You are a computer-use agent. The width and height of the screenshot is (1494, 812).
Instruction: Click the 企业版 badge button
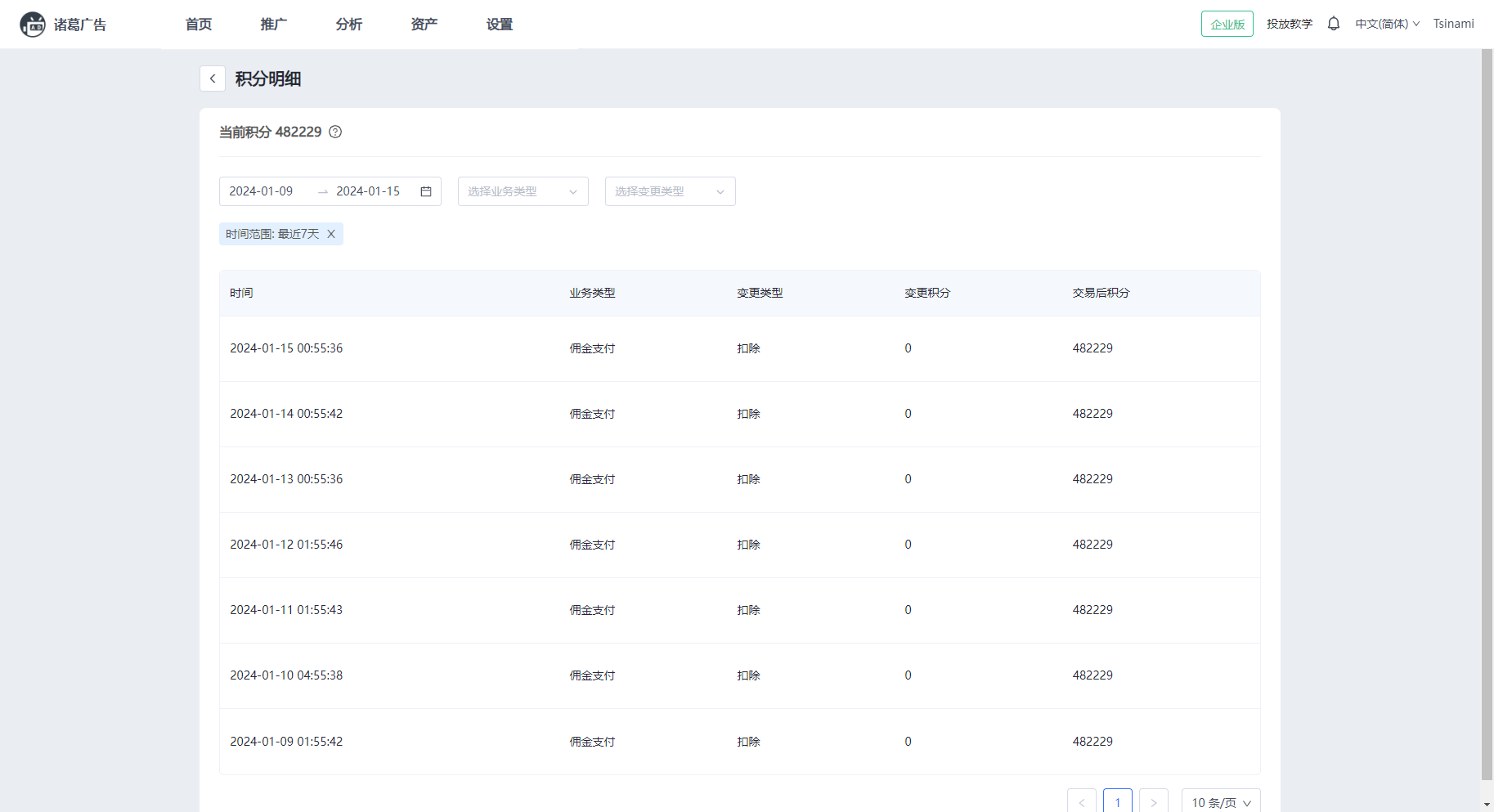1227,24
